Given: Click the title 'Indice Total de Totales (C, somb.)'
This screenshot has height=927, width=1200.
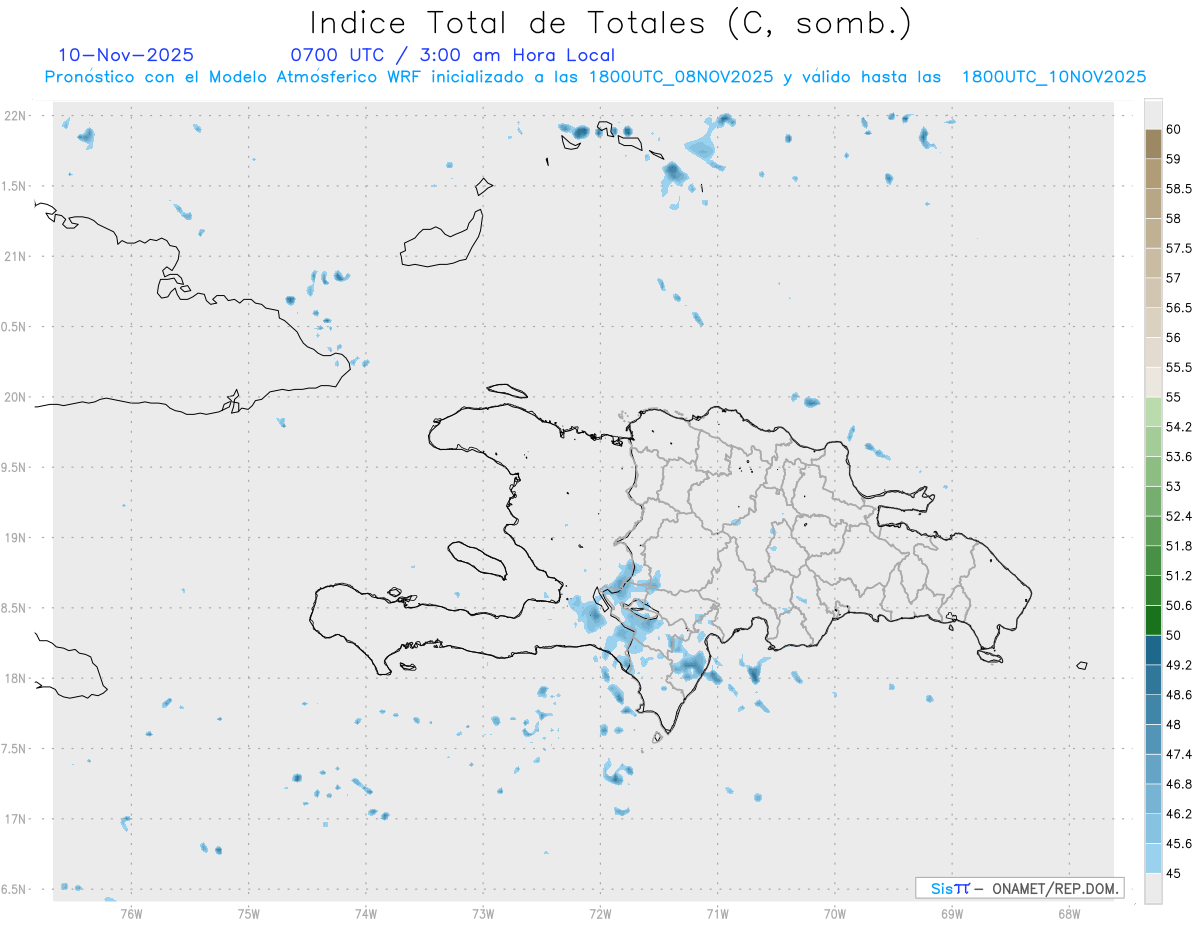Looking at the screenshot, I should click(610, 23).
